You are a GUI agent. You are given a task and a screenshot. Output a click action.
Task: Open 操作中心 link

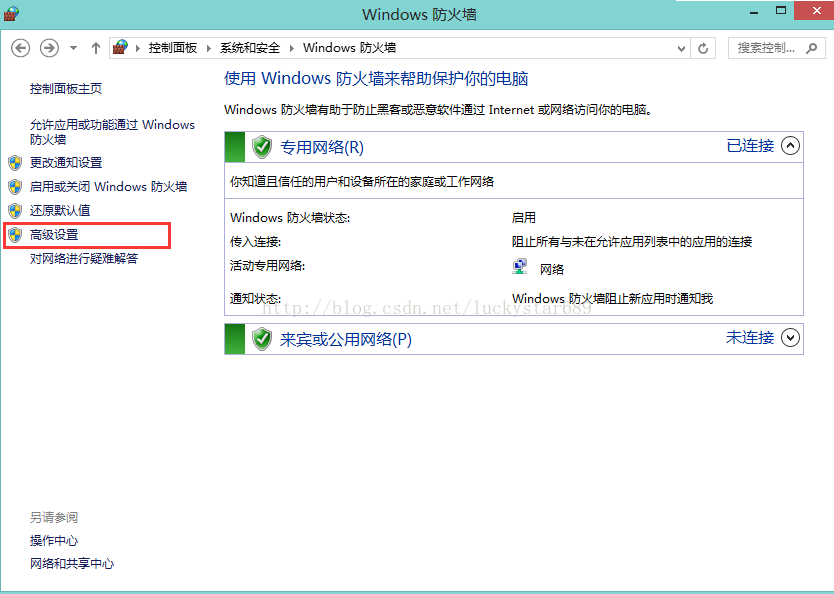tap(54, 541)
